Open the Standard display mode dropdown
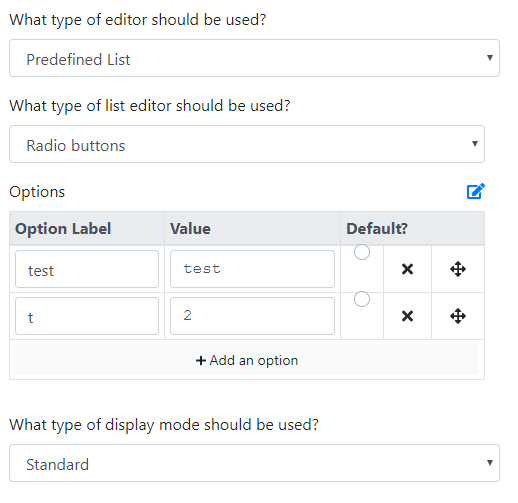Screen dimensions: 518x503 (x=254, y=463)
